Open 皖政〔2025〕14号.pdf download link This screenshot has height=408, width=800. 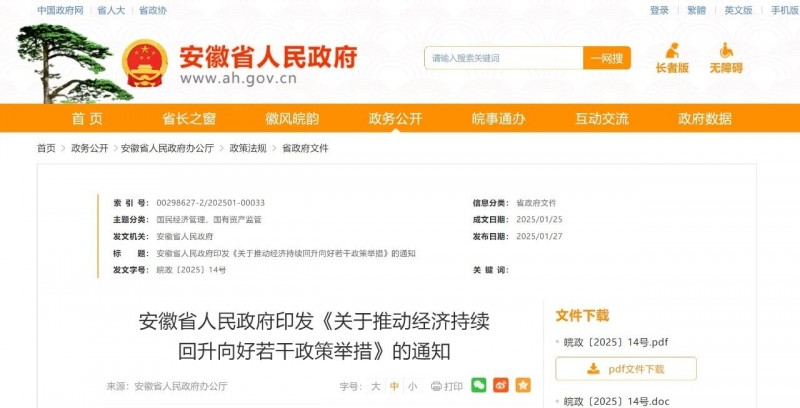tap(616, 342)
